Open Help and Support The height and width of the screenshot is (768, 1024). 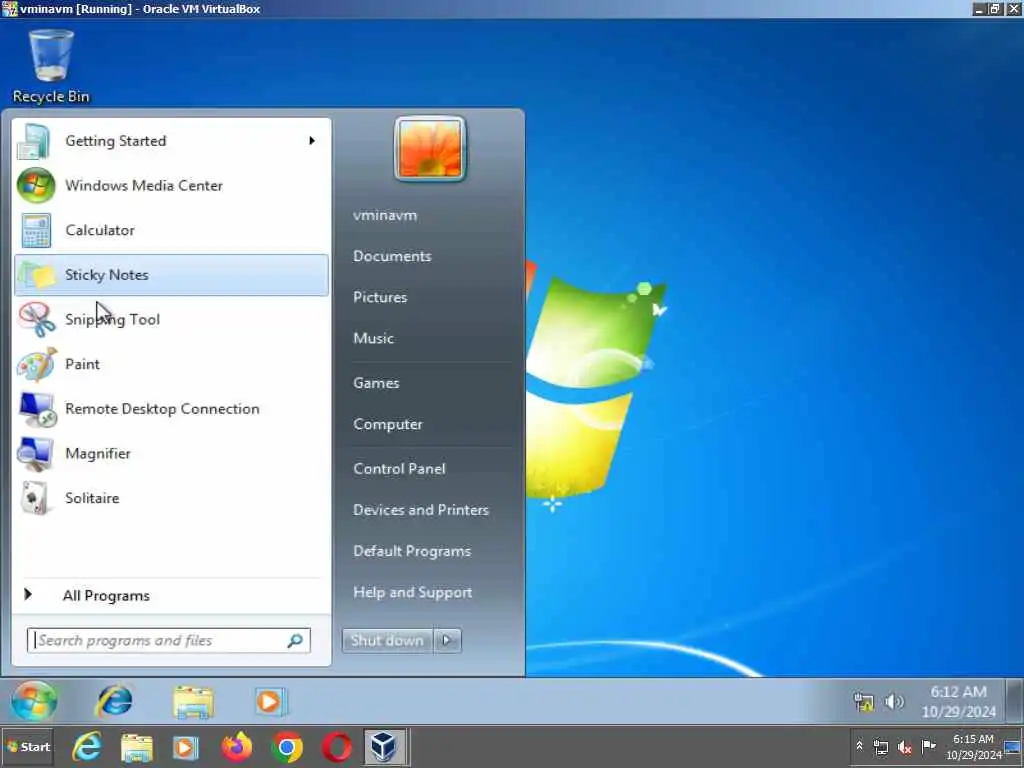[413, 592]
